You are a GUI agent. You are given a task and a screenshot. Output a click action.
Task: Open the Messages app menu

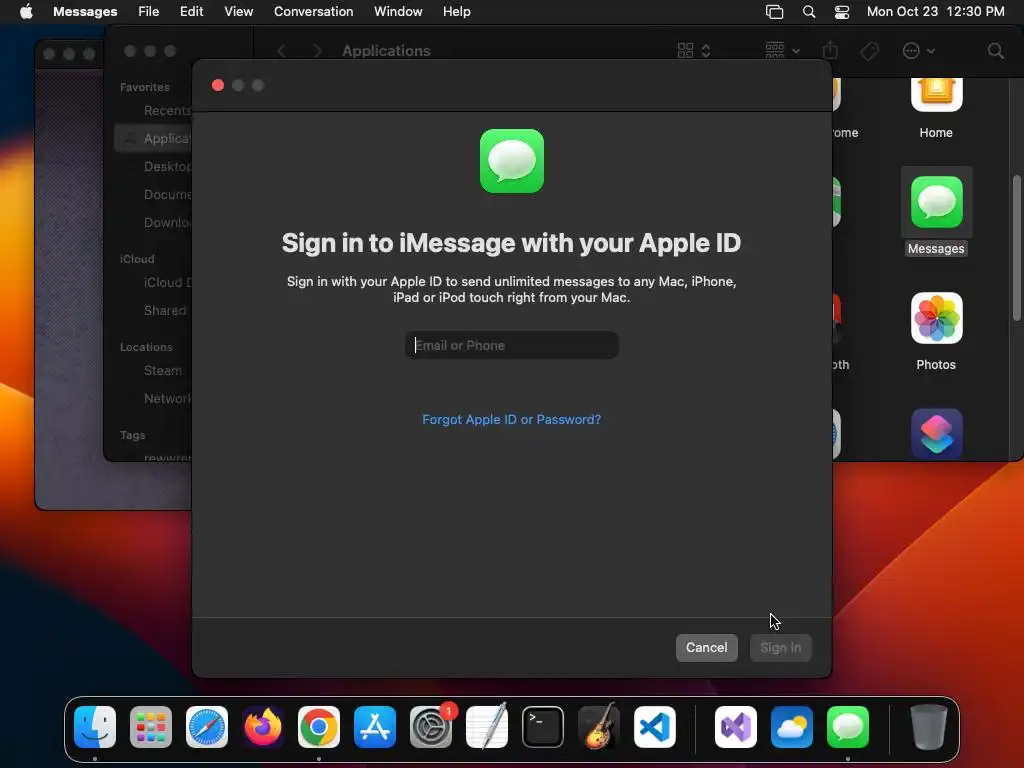tap(85, 12)
